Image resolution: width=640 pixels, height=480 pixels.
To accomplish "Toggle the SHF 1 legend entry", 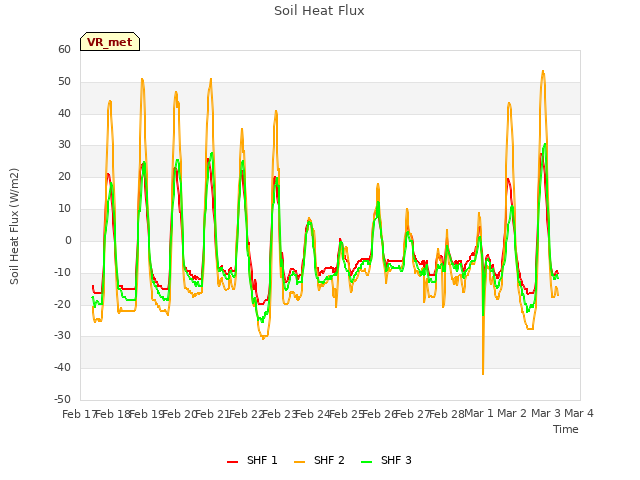I will (252, 460).
